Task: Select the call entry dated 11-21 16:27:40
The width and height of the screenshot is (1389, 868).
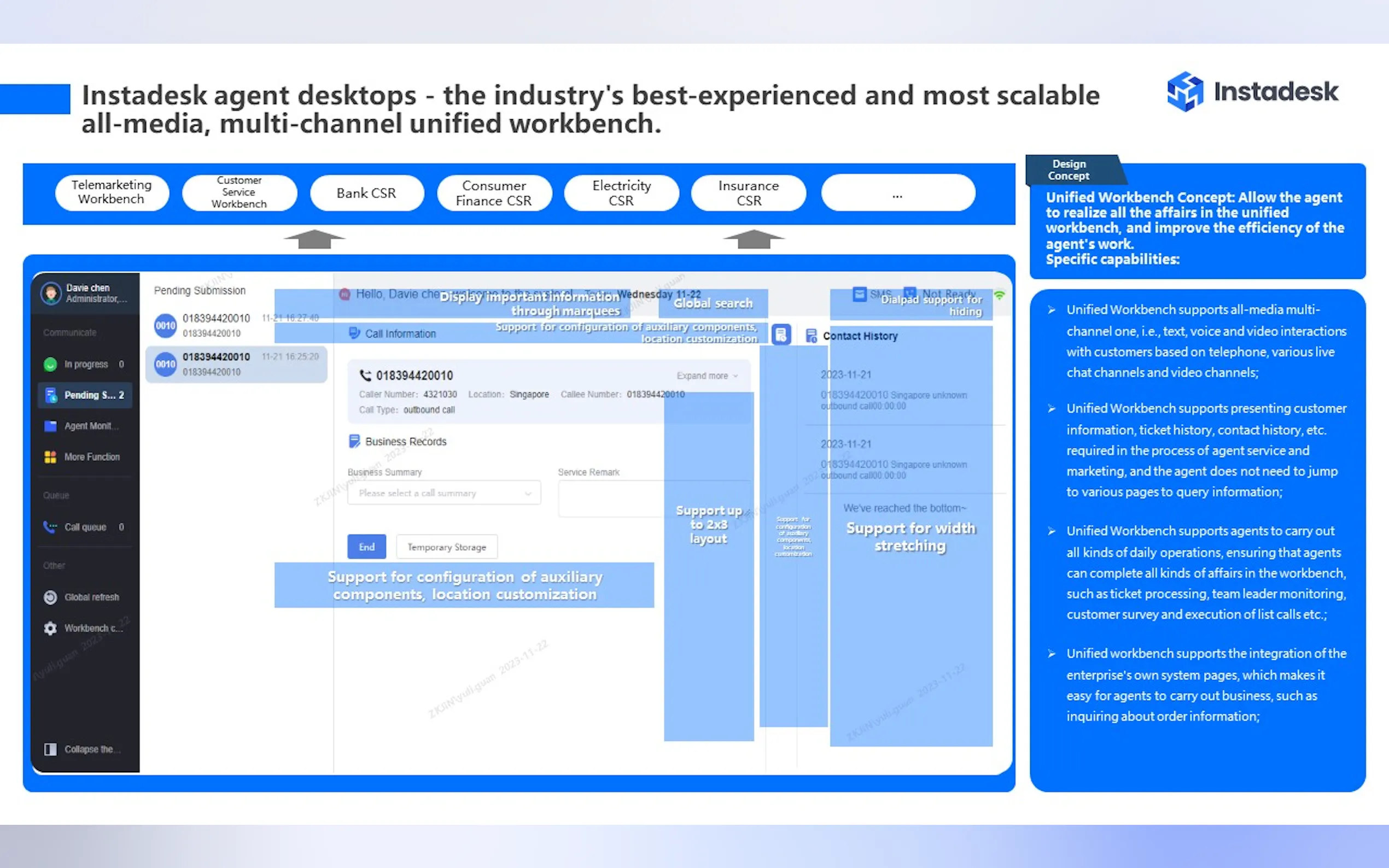Action: click(237, 326)
